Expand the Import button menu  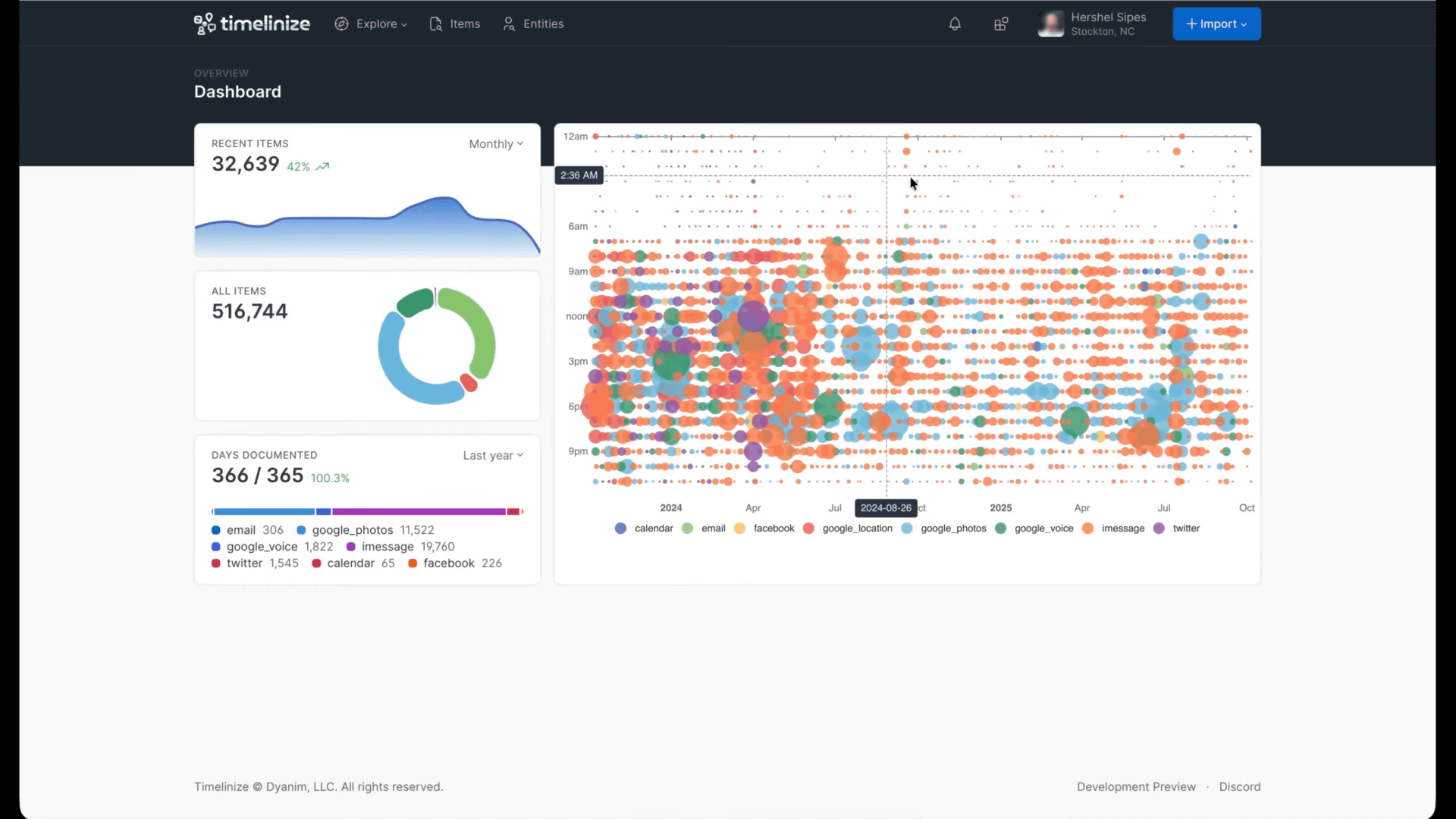click(1216, 24)
